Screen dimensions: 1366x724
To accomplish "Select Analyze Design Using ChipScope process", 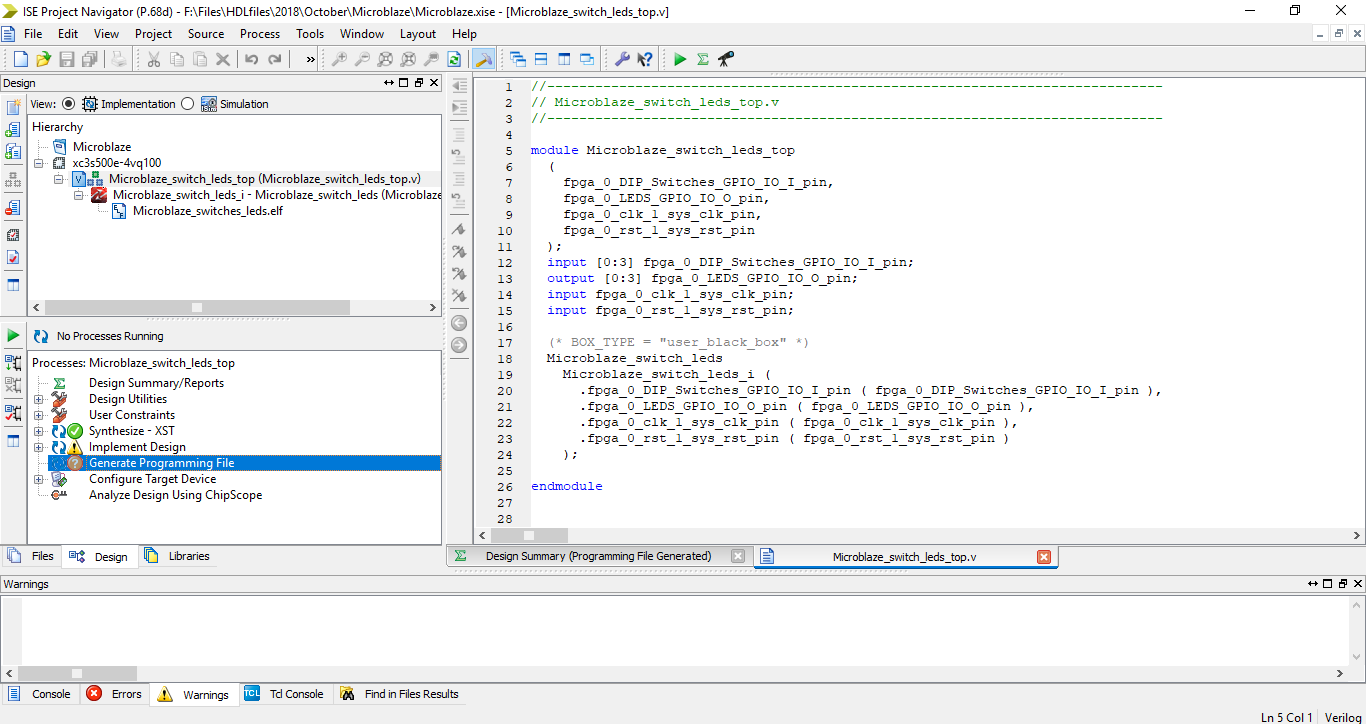I will 176,495.
